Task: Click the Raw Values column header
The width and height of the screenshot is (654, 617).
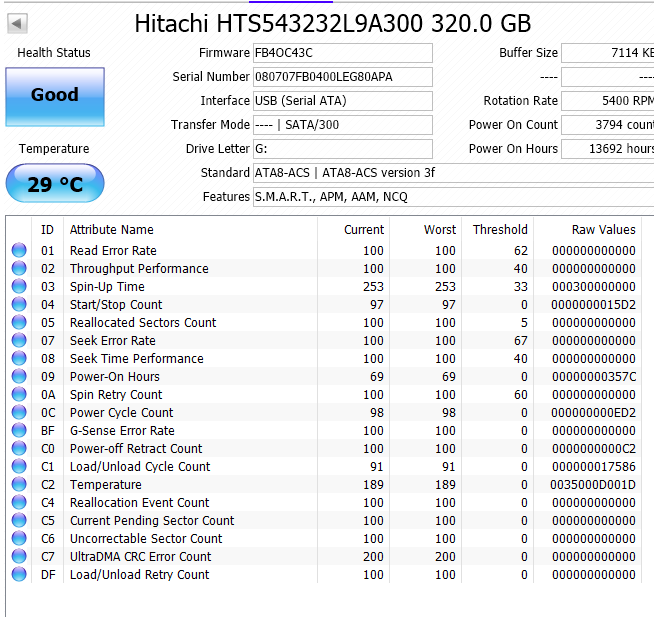Action: click(588, 230)
